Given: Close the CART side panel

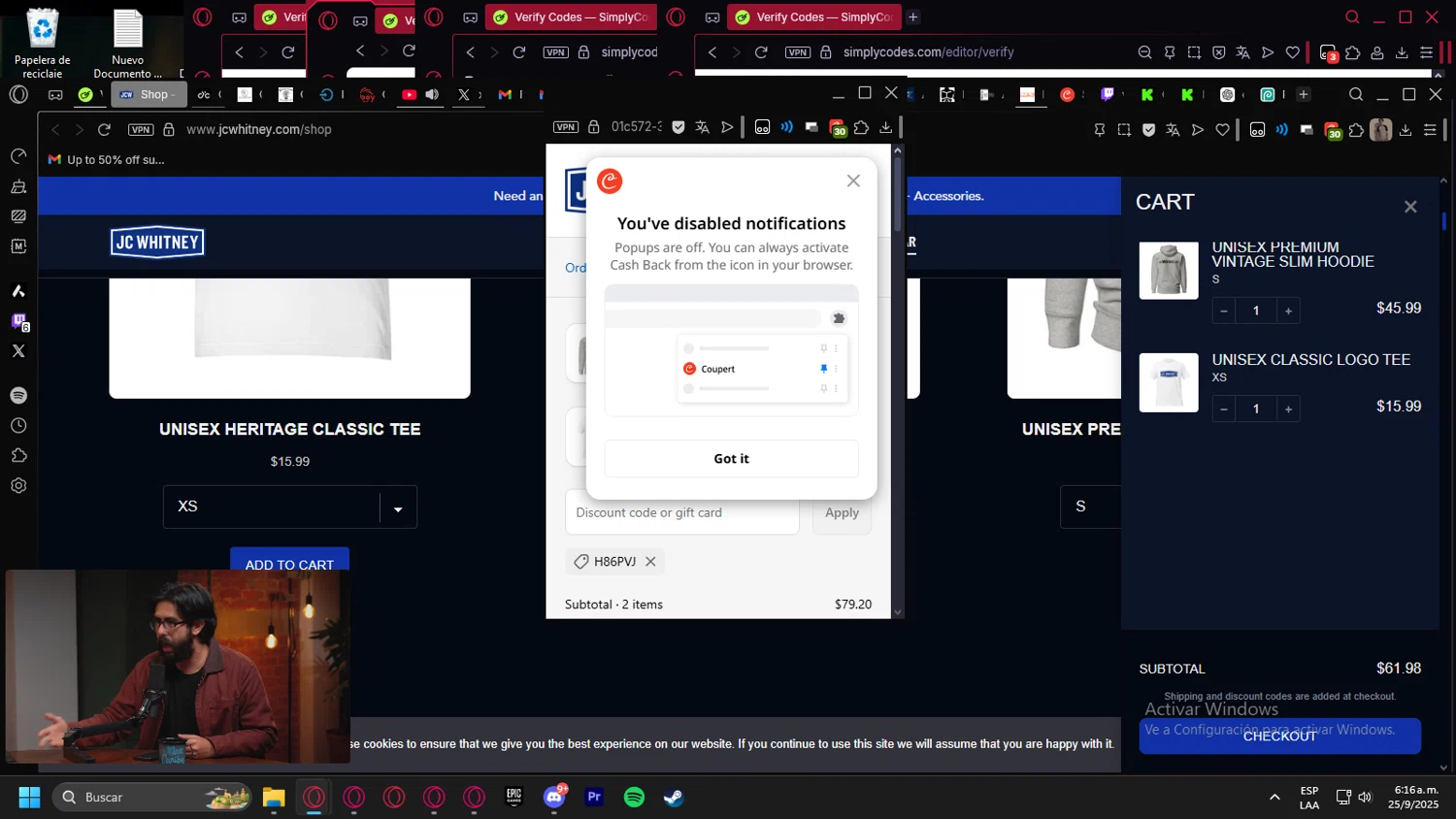Looking at the screenshot, I should pos(1410,207).
